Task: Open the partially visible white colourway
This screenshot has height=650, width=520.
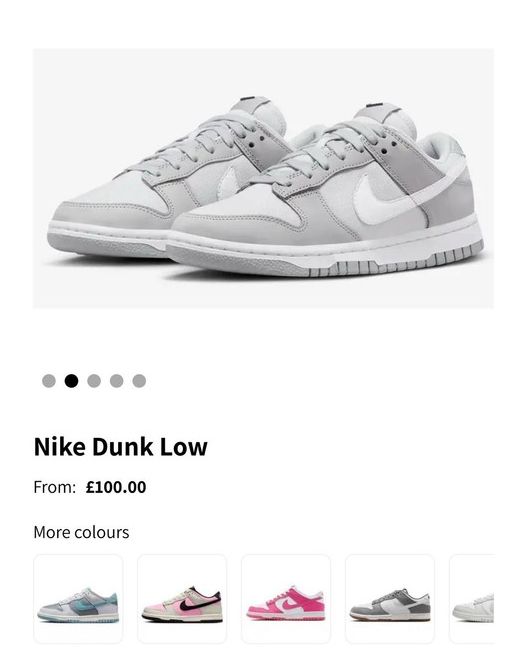Action: tap(472, 599)
